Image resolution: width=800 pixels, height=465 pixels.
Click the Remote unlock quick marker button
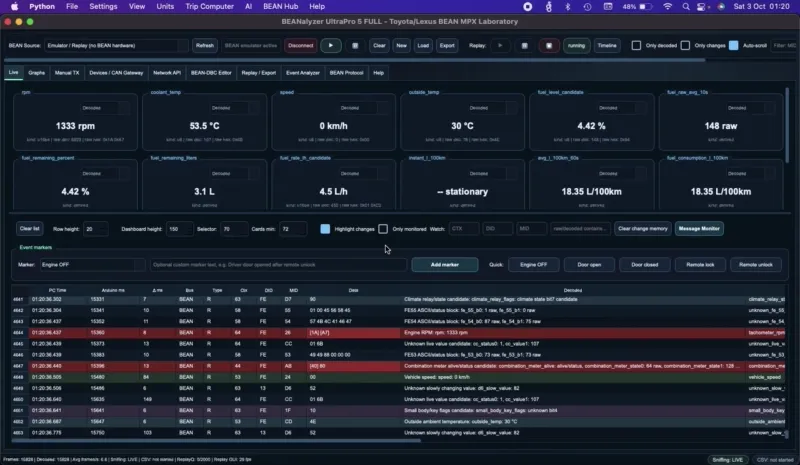[x=756, y=264]
